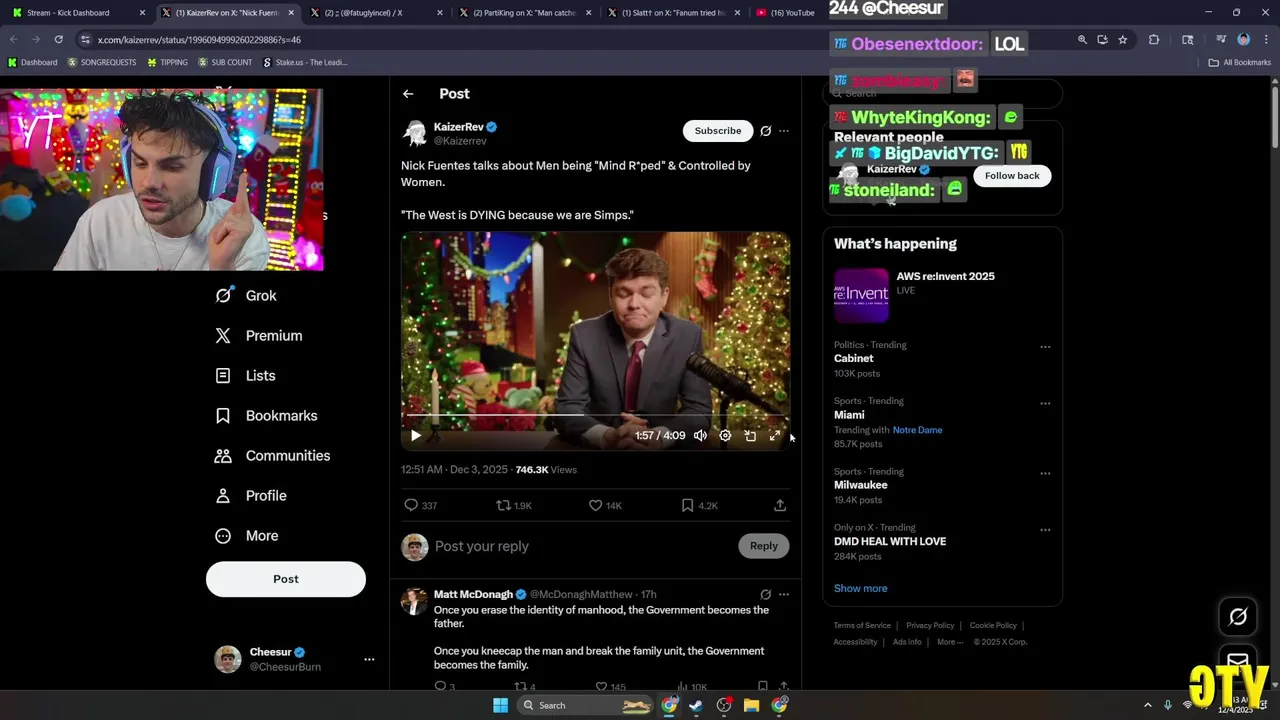Image resolution: width=1280 pixels, height=720 pixels.
Task: Open more options for Cabinet trend
Action: [x=1045, y=347]
